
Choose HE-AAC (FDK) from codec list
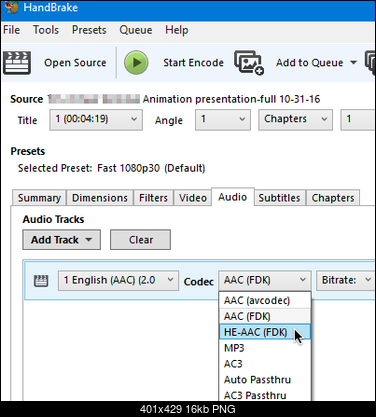[x=265, y=332]
